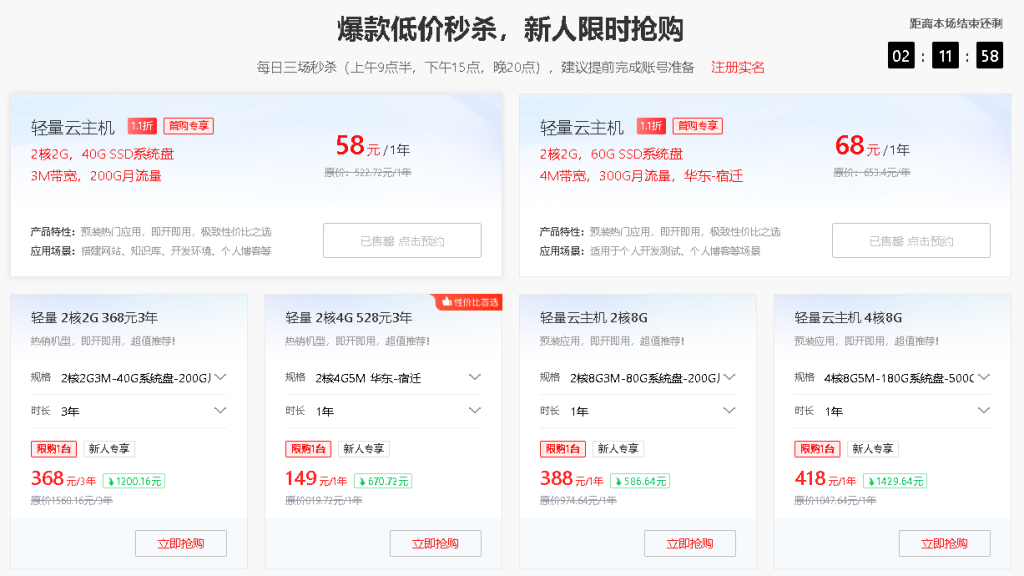
Task: Click 立即抢购 for the 149元 2核4G plan
Action: pos(435,543)
